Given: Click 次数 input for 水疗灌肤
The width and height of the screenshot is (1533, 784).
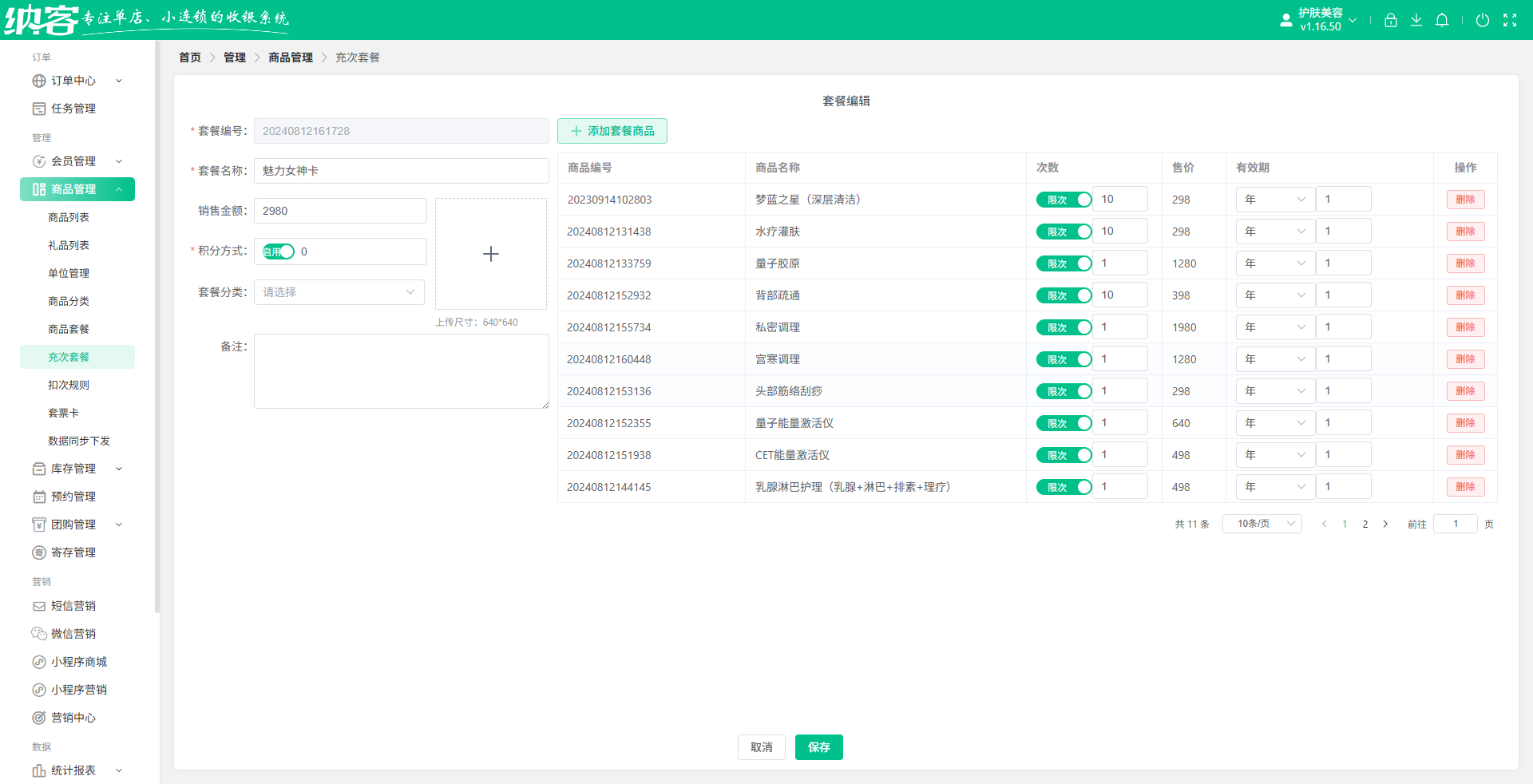Looking at the screenshot, I should click(1120, 232).
